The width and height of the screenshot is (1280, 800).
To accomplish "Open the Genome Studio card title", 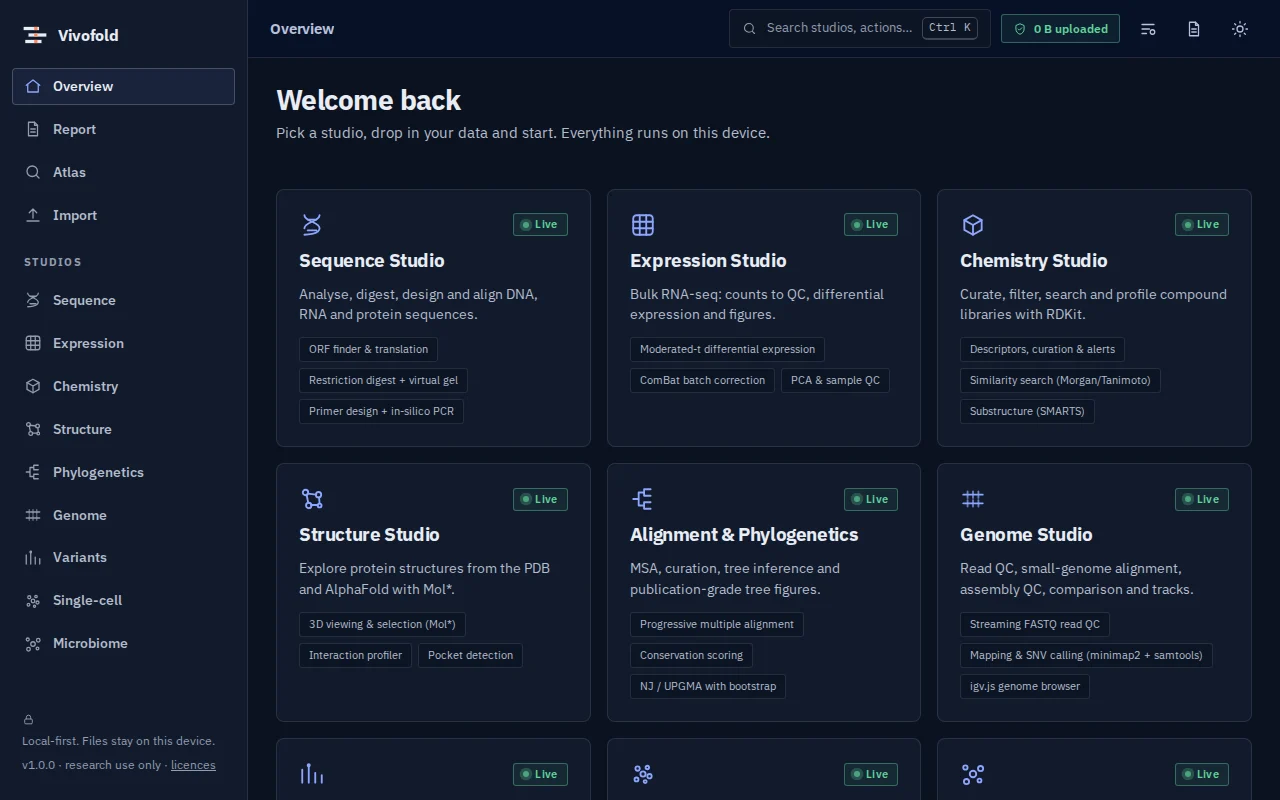I will [x=1026, y=534].
